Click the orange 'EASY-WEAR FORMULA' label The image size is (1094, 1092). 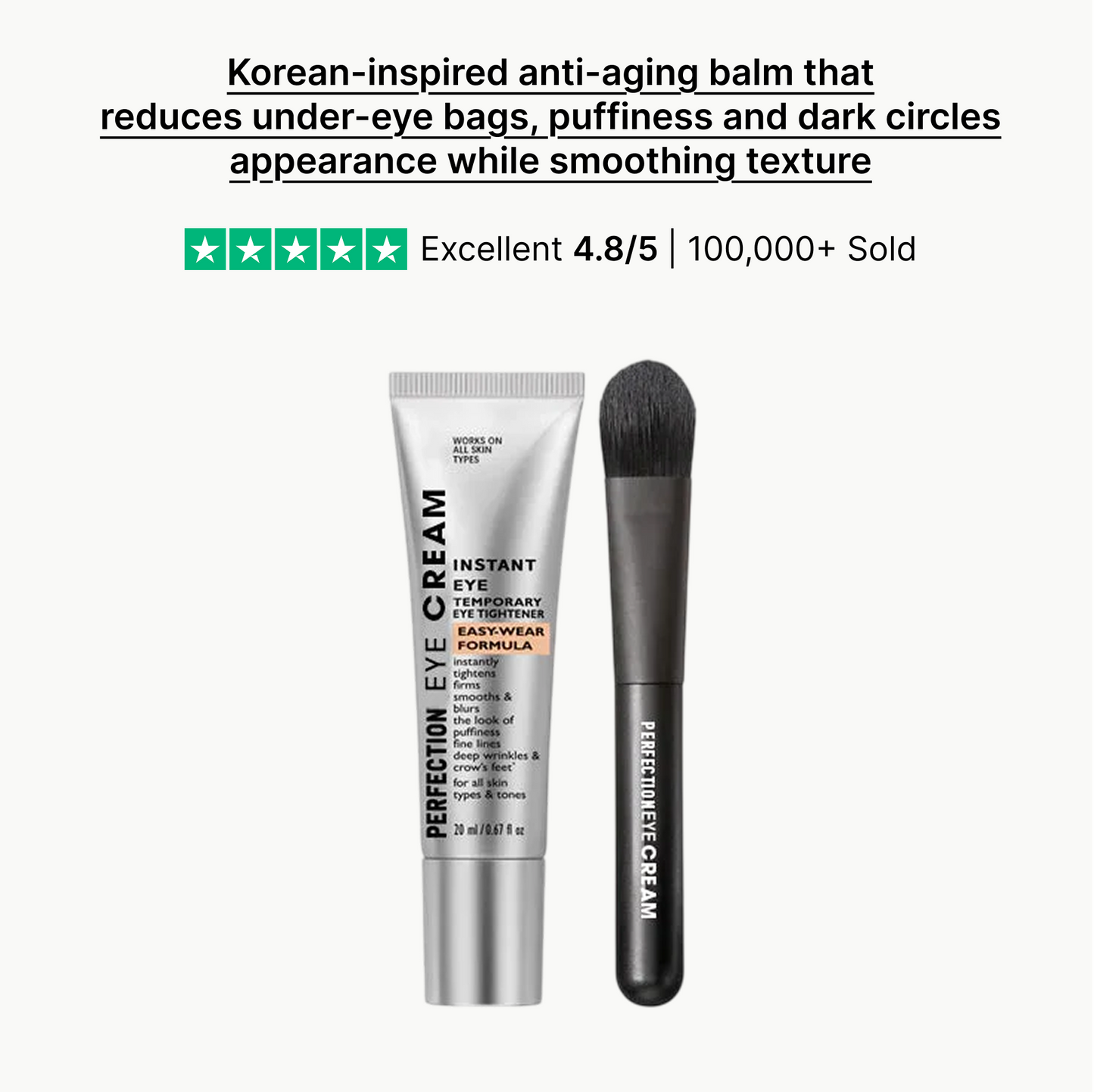pos(500,638)
